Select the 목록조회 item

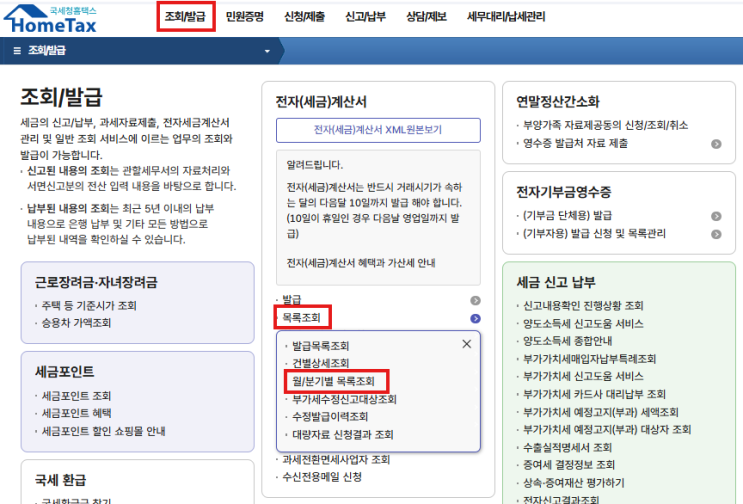tap(301, 317)
